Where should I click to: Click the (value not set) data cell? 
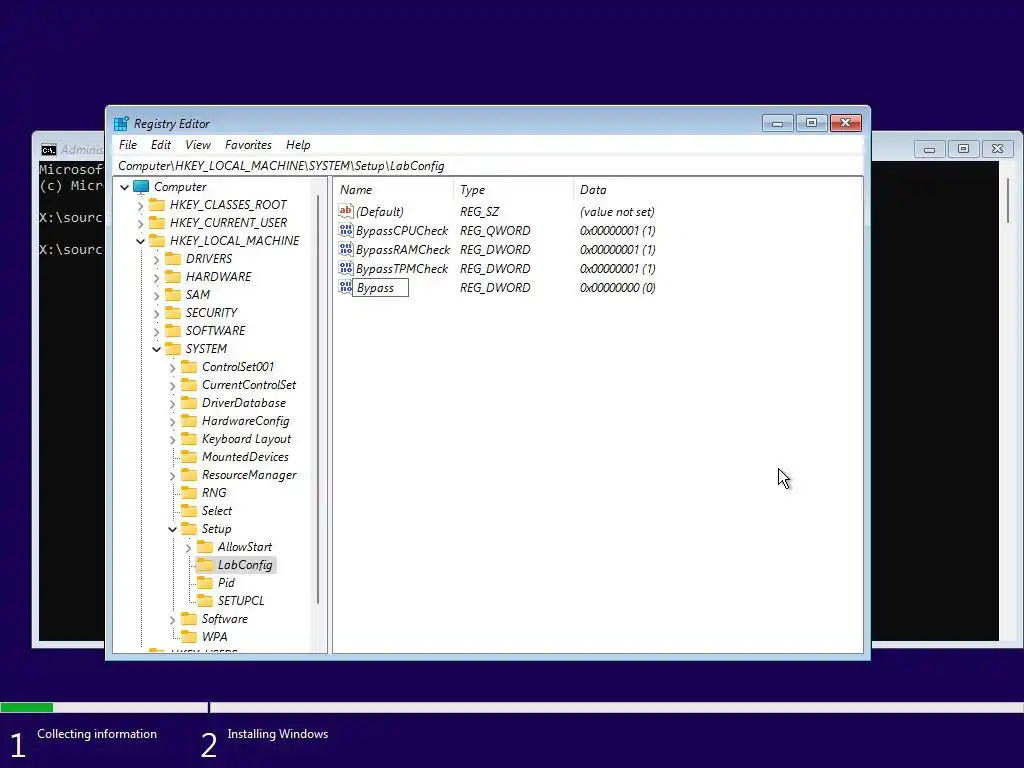(617, 212)
